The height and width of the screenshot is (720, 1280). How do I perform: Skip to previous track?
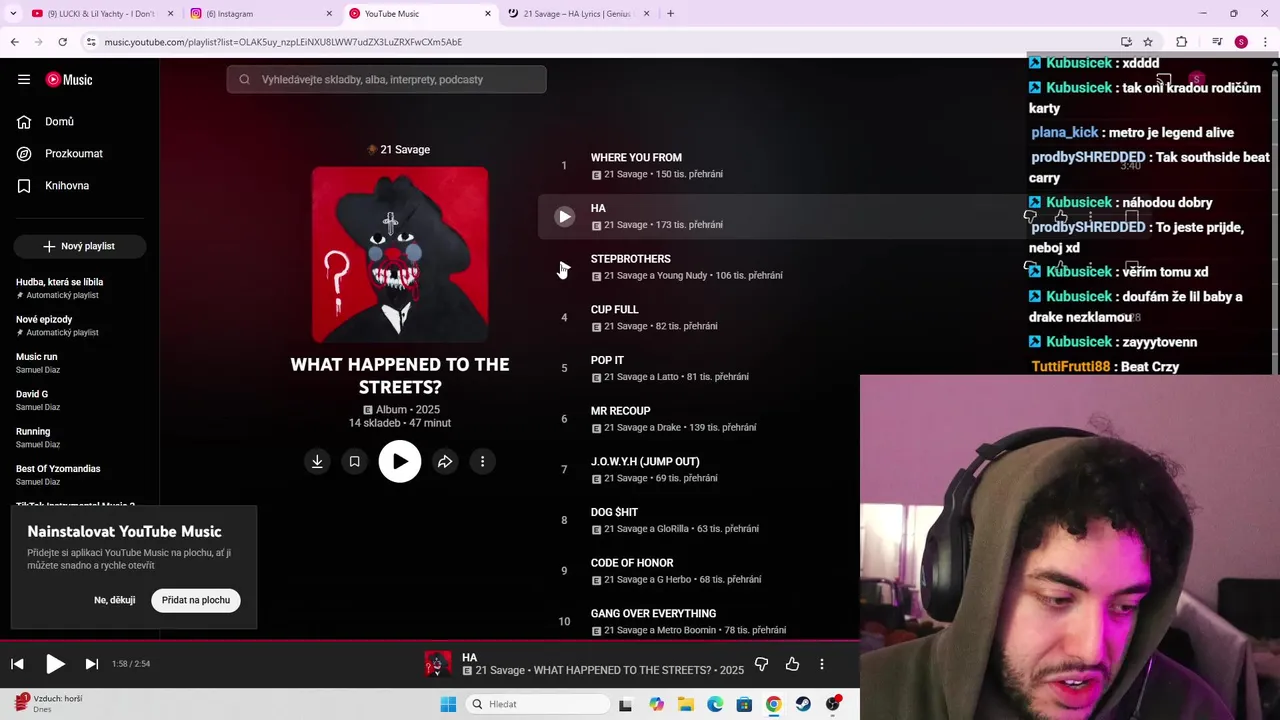[x=17, y=664]
